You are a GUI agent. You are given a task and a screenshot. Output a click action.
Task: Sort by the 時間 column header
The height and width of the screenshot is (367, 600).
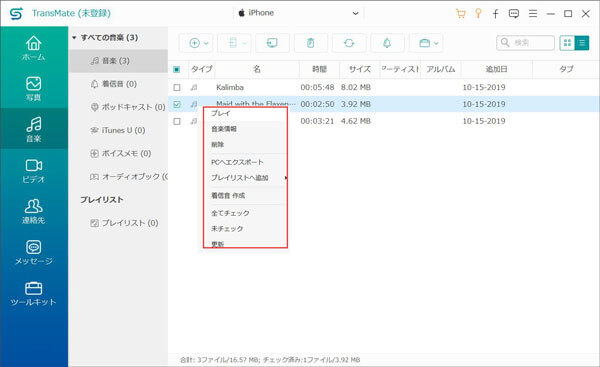[x=319, y=69]
